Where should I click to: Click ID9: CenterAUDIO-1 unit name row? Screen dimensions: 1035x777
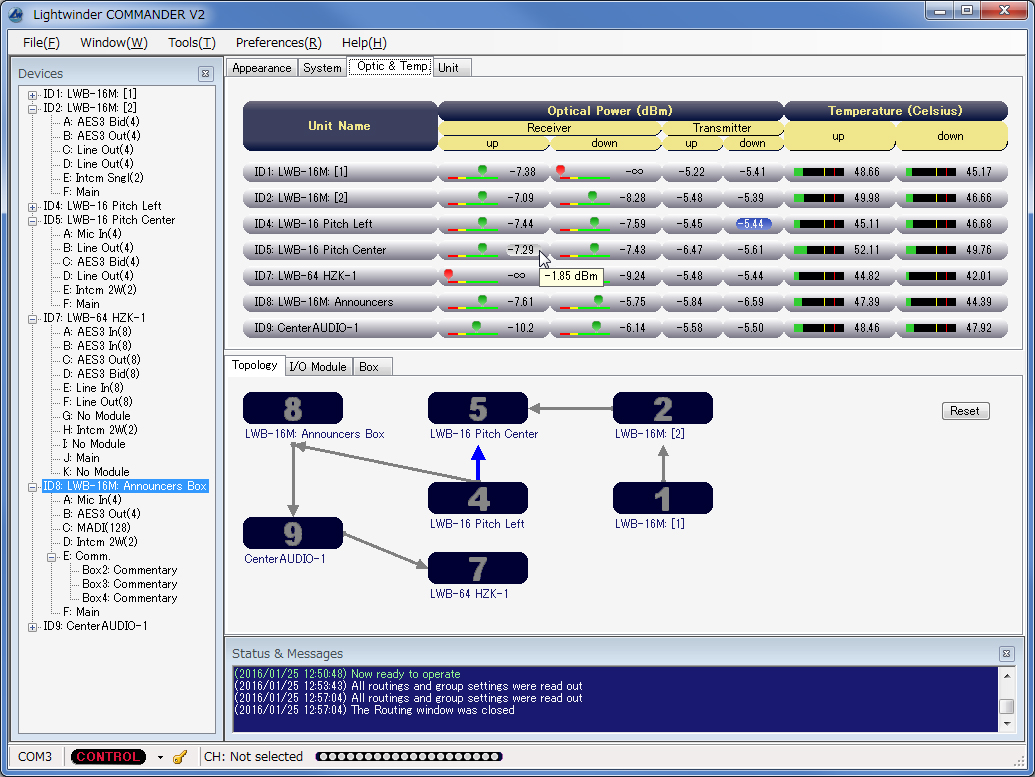[x=340, y=328]
